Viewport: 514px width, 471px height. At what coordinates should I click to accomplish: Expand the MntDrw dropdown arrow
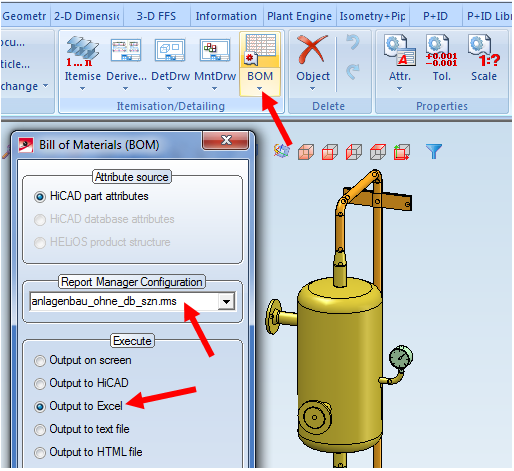[x=214, y=89]
